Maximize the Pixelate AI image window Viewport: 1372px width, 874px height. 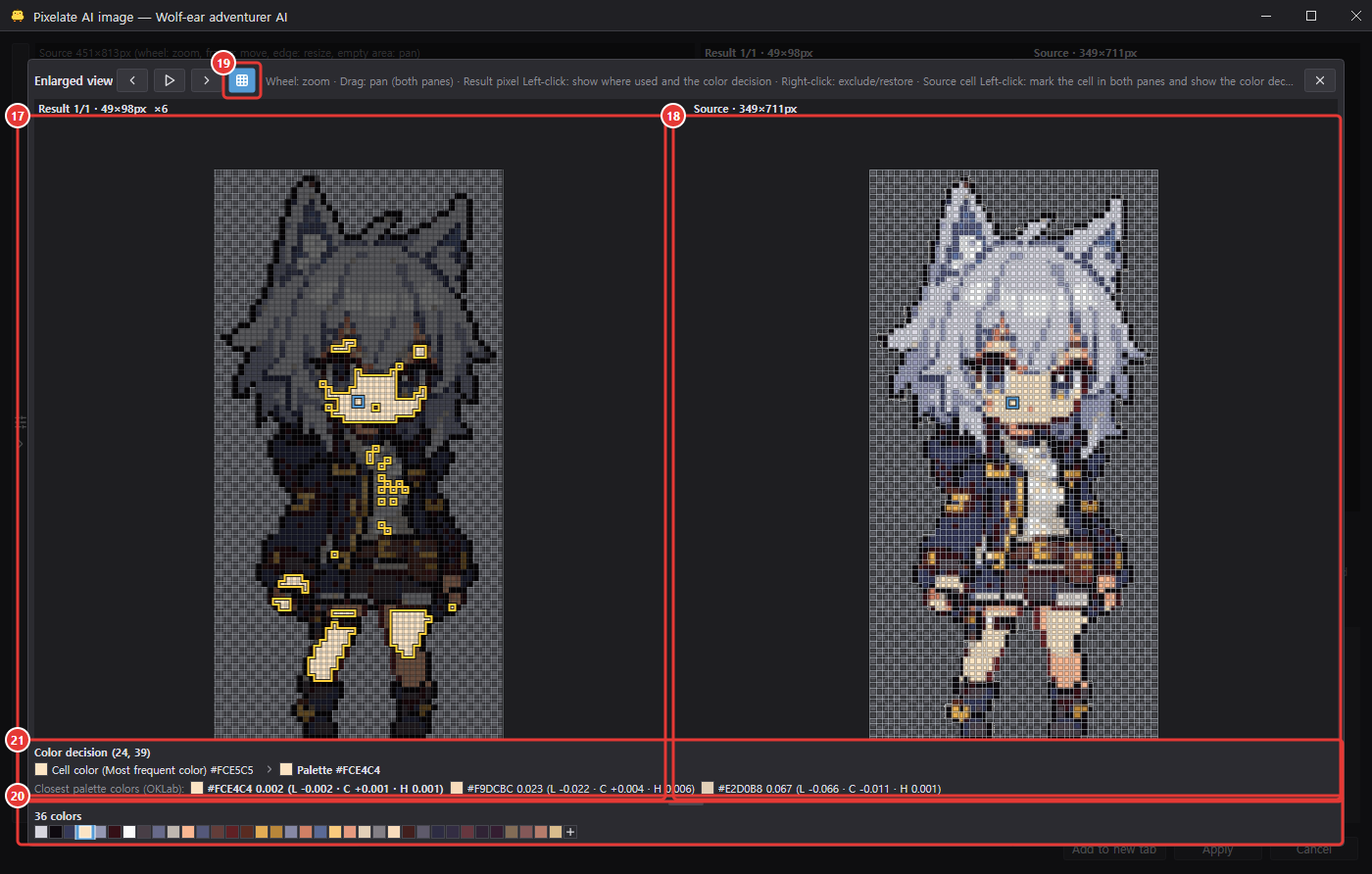1311,16
